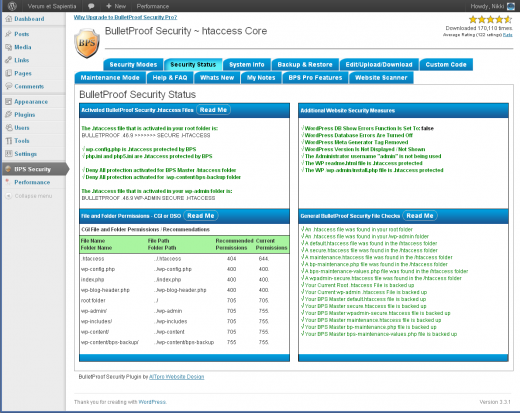The height and width of the screenshot is (413, 520).
Task: Click the wp-config.php file name cell
Action: coord(98,269)
